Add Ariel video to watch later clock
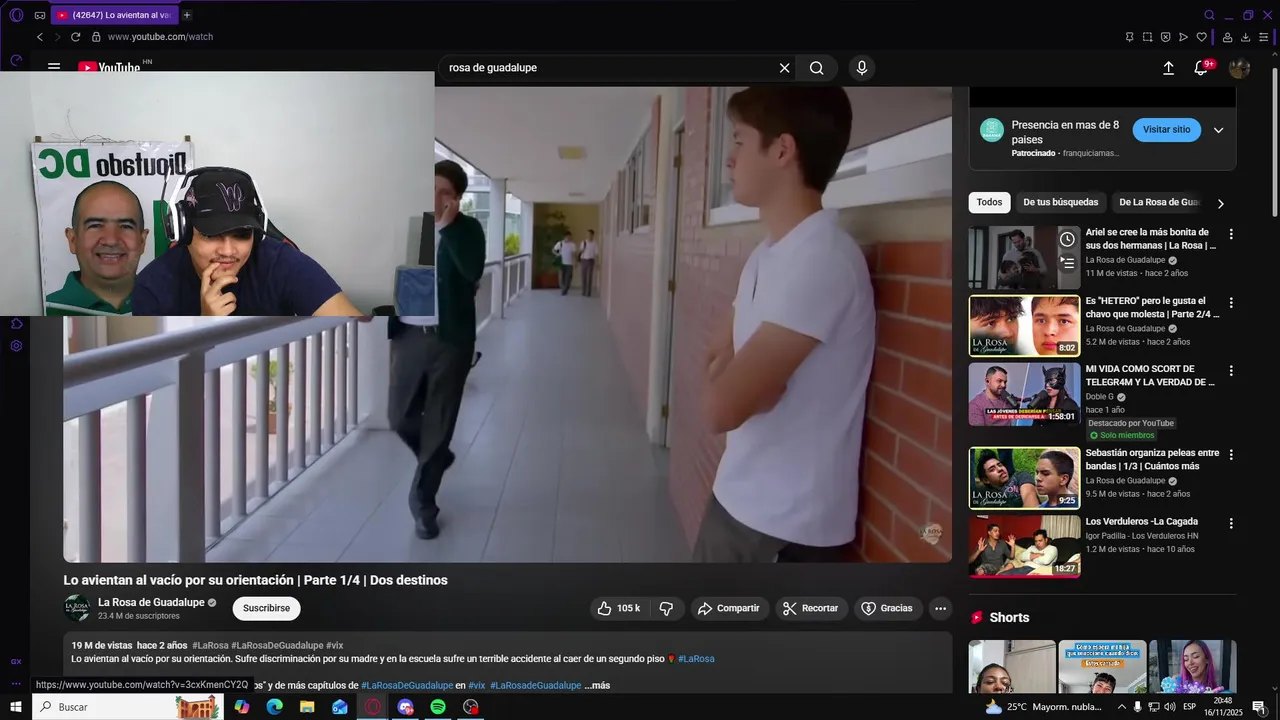 pyautogui.click(x=1067, y=240)
